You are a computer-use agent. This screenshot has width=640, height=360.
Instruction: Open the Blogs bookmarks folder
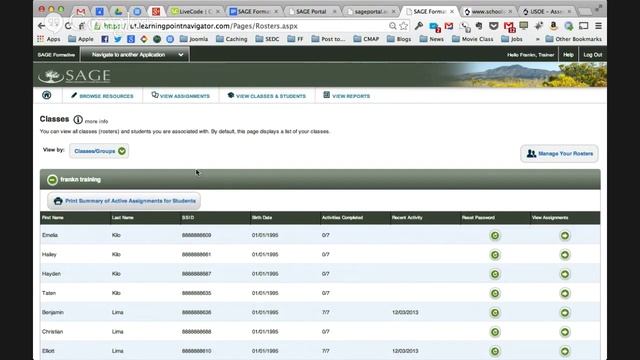(399, 39)
